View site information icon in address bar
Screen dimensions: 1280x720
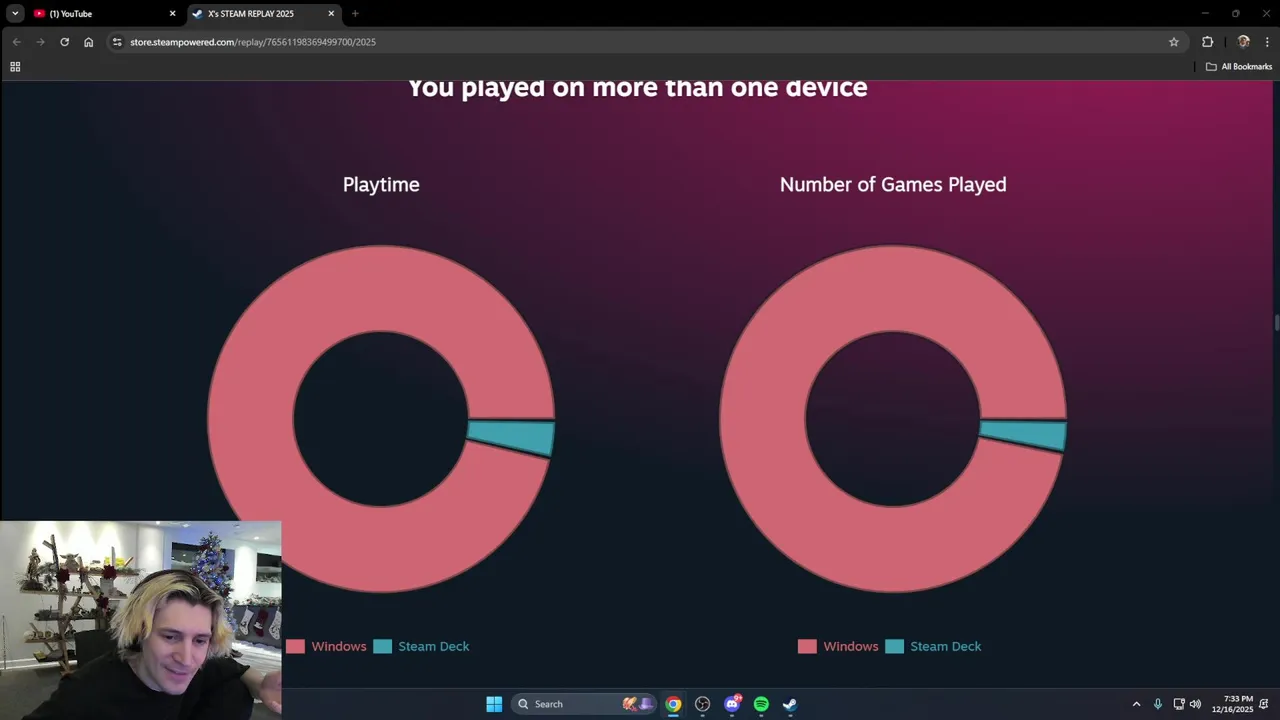117,42
